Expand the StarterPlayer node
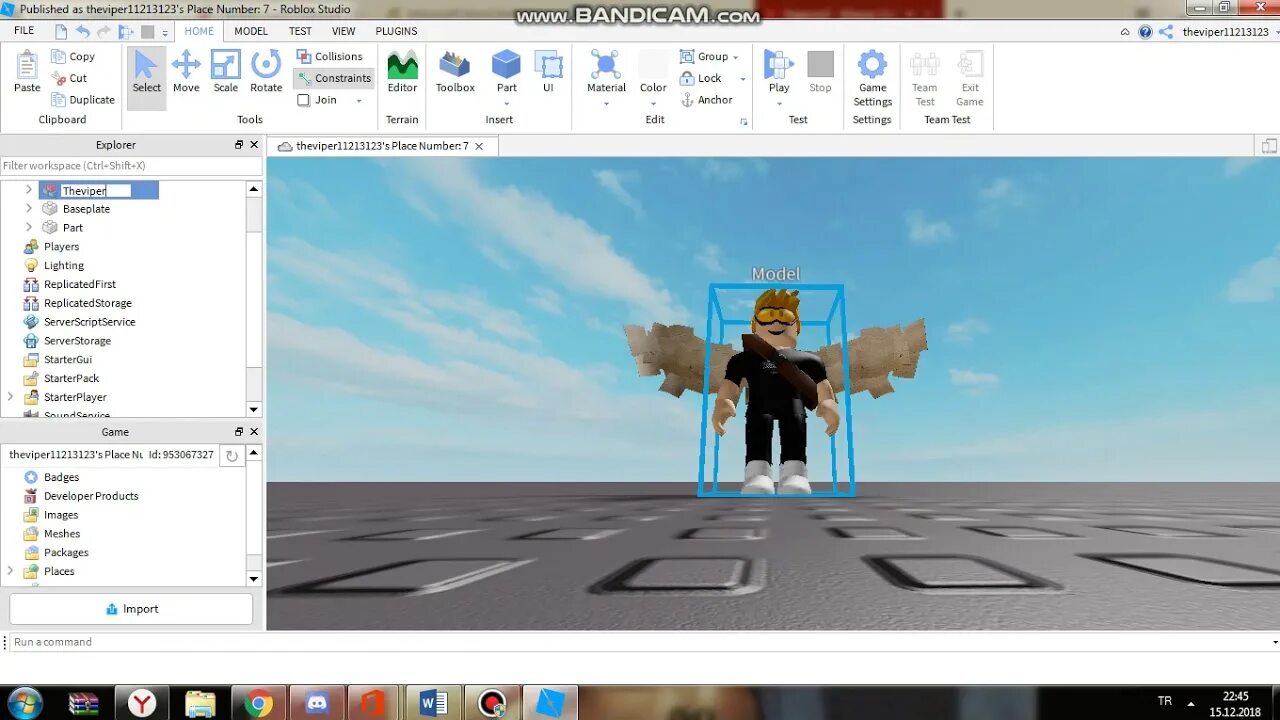The width and height of the screenshot is (1280, 720). [x=11, y=397]
